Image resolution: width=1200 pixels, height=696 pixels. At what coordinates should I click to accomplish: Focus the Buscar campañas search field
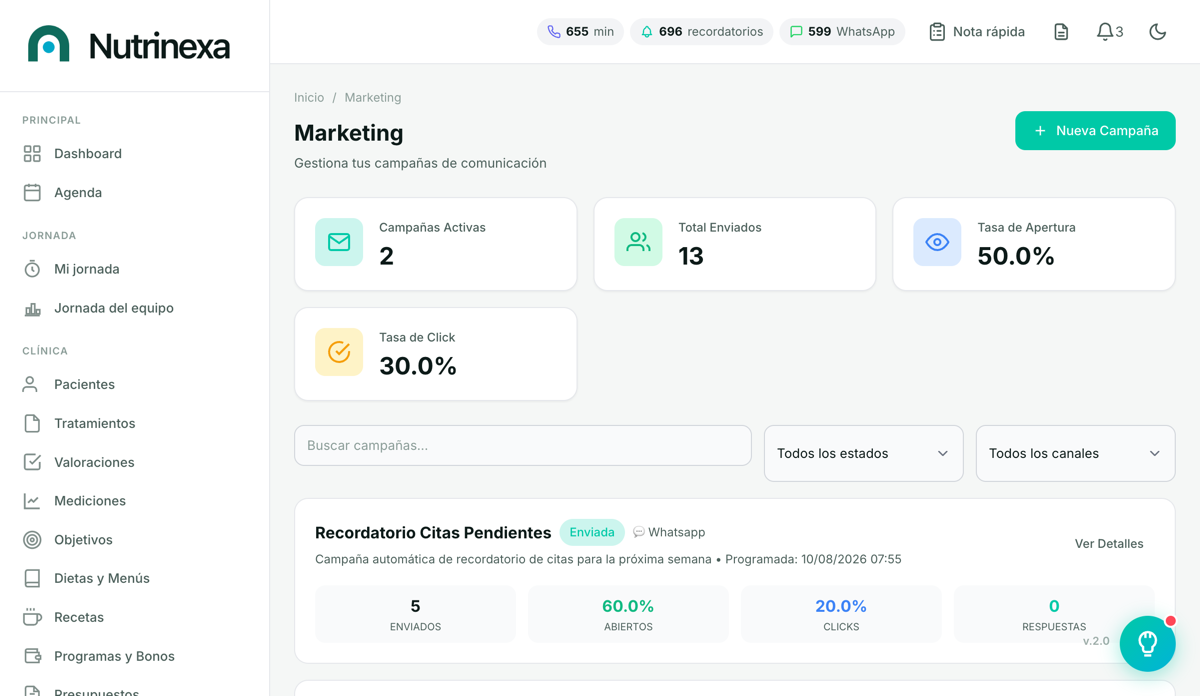click(x=523, y=446)
